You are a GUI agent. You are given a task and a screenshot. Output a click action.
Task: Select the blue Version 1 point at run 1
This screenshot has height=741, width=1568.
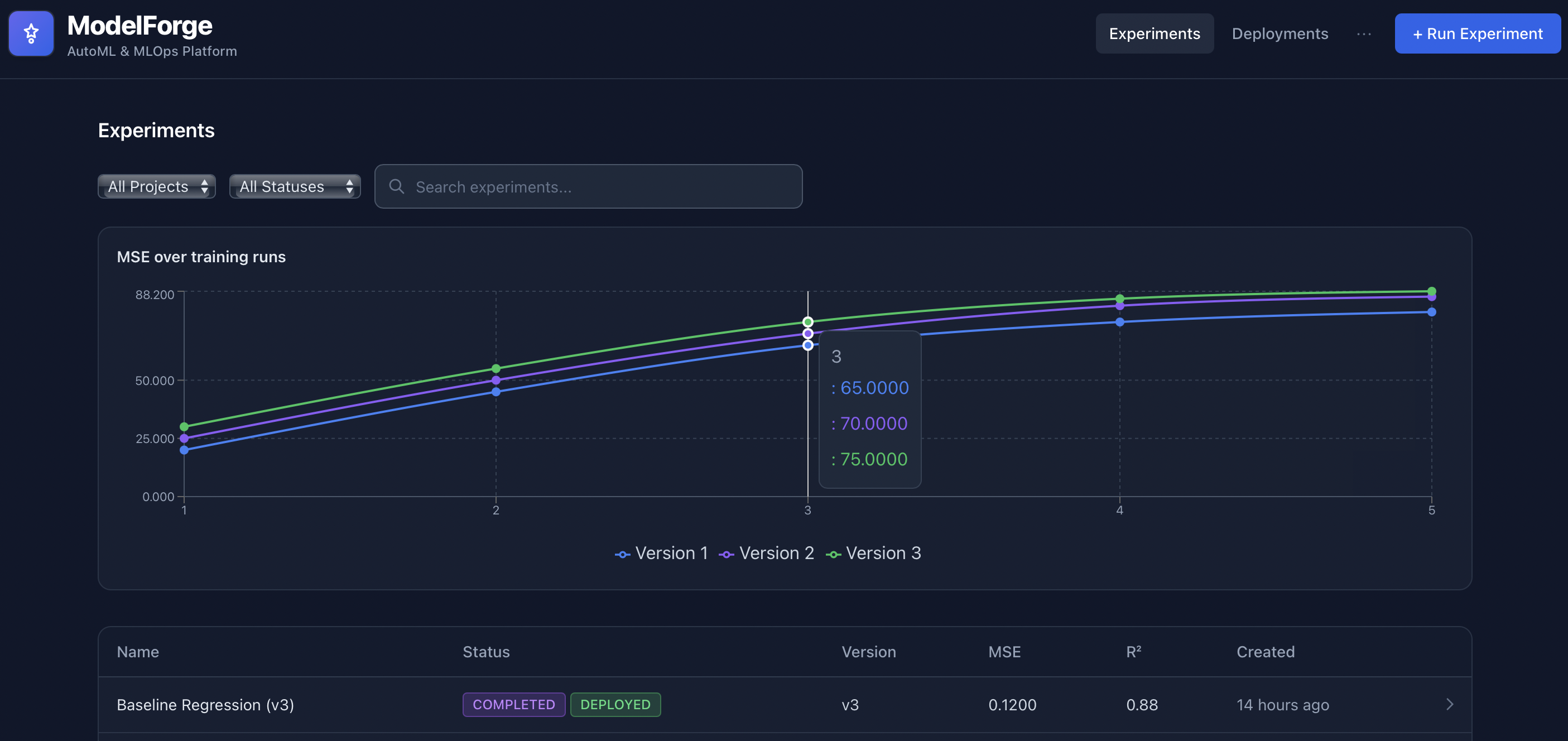click(184, 449)
